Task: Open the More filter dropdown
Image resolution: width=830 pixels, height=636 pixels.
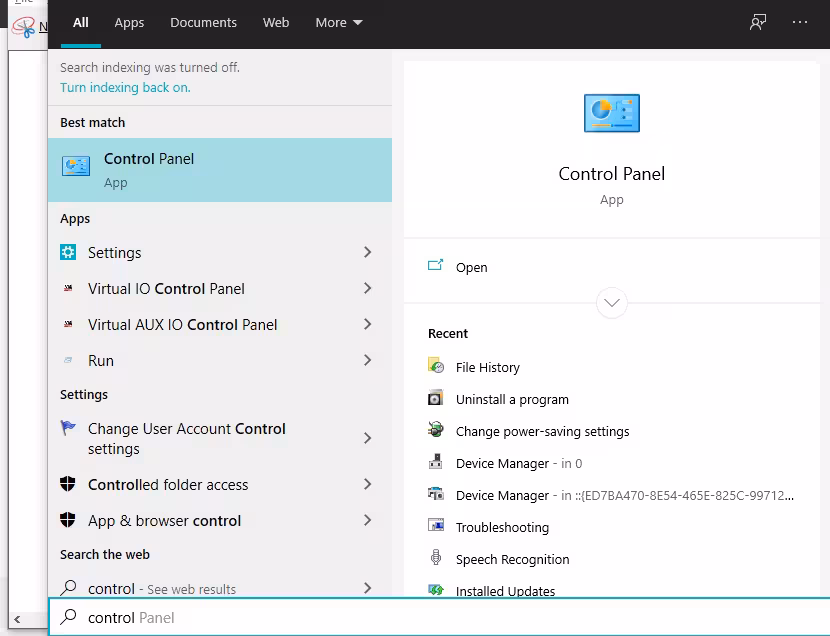Action: (339, 22)
